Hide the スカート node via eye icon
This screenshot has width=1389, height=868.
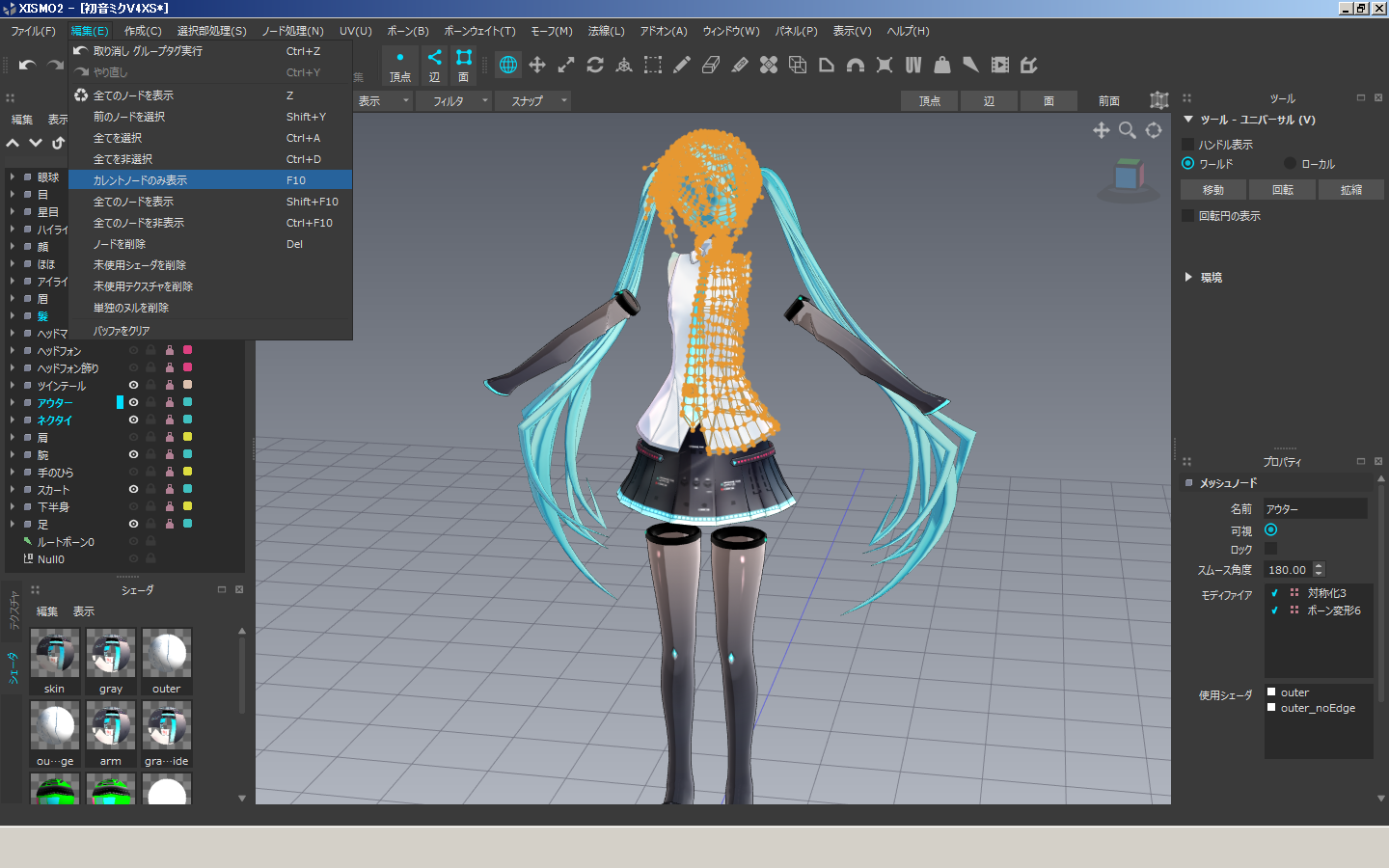pos(133,489)
